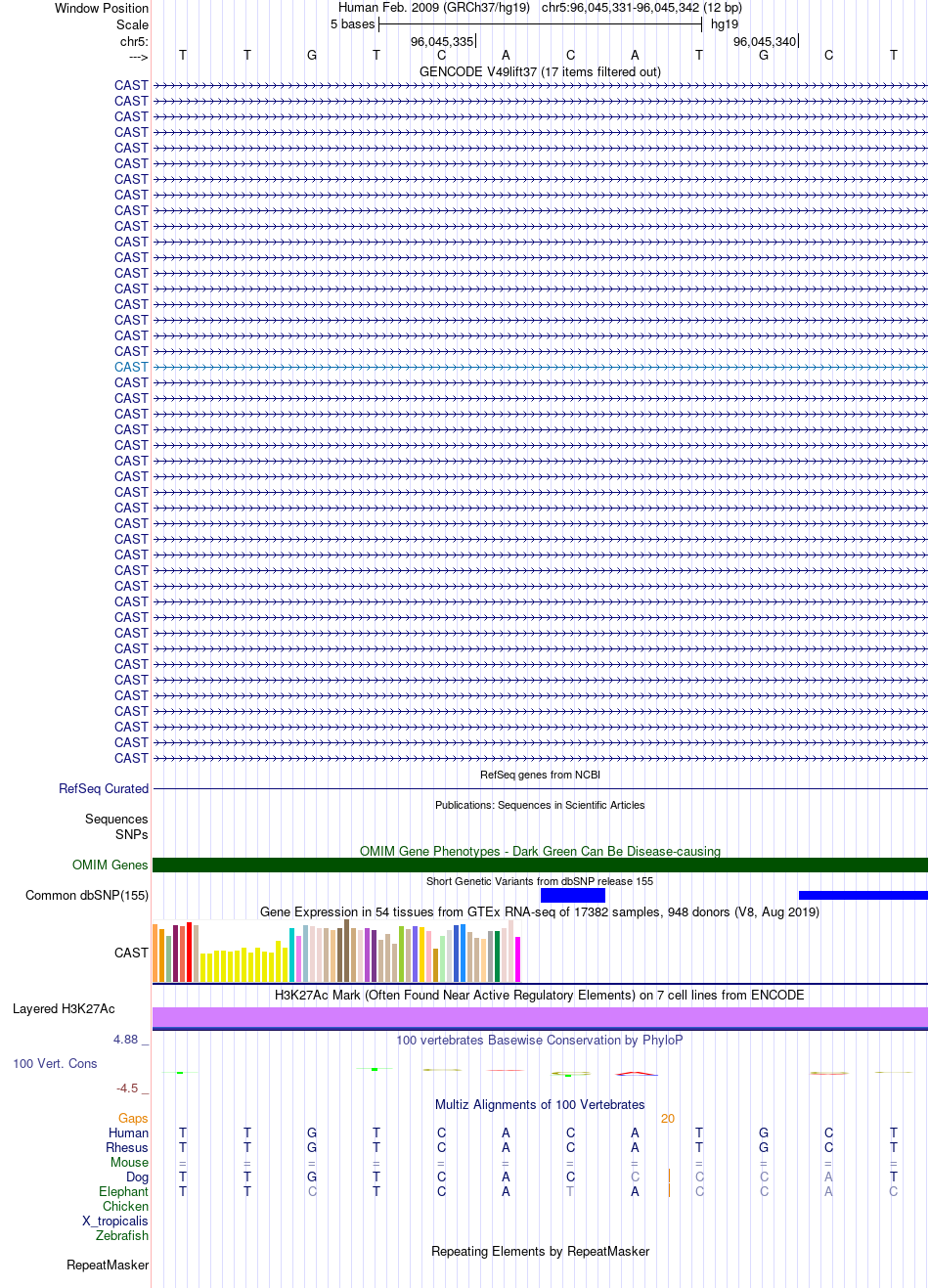Click the orange Gaps row label
Image resolution: width=929 pixels, height=1288 pixels.
133,1118
